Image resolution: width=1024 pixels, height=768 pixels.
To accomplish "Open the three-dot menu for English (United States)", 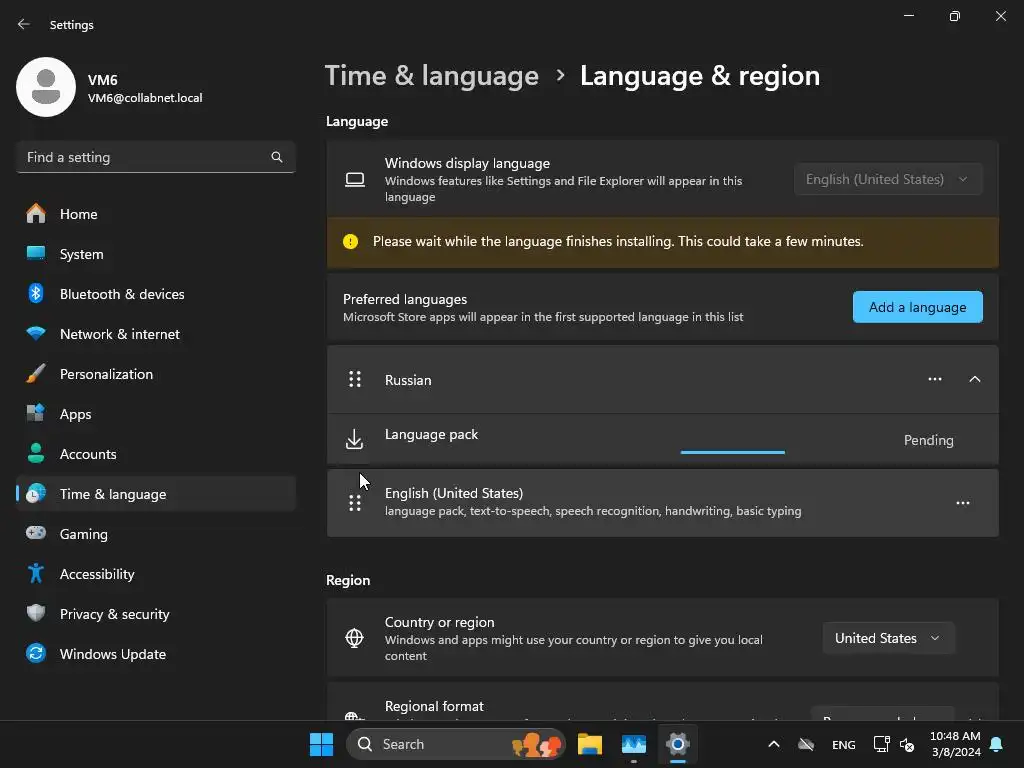I will pyautogui.click(x=963, y=503).
